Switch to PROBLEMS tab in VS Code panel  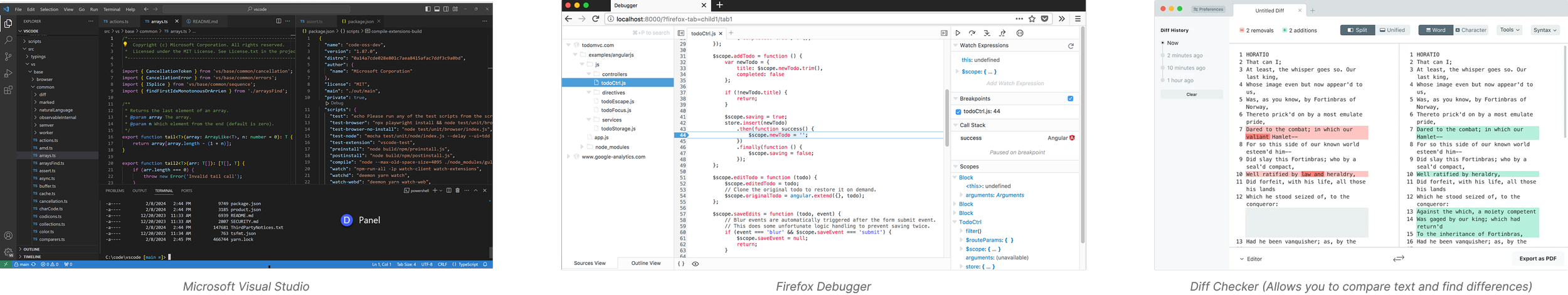tap(115, 190)
